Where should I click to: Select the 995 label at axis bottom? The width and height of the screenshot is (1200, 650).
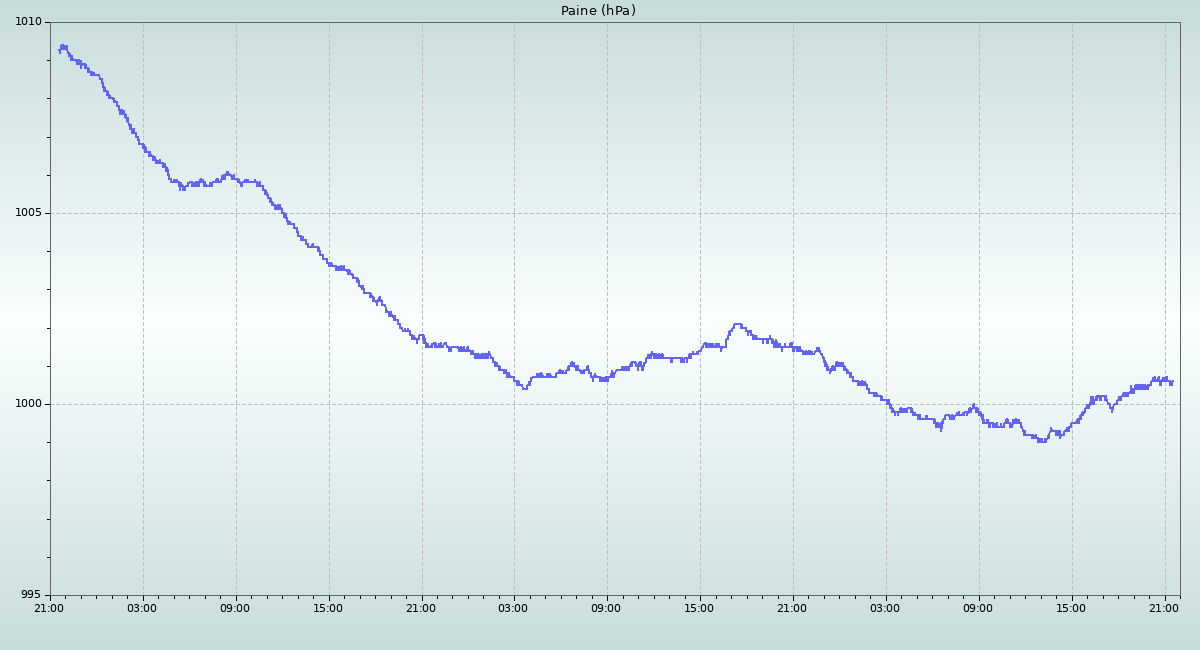point(32,595)
